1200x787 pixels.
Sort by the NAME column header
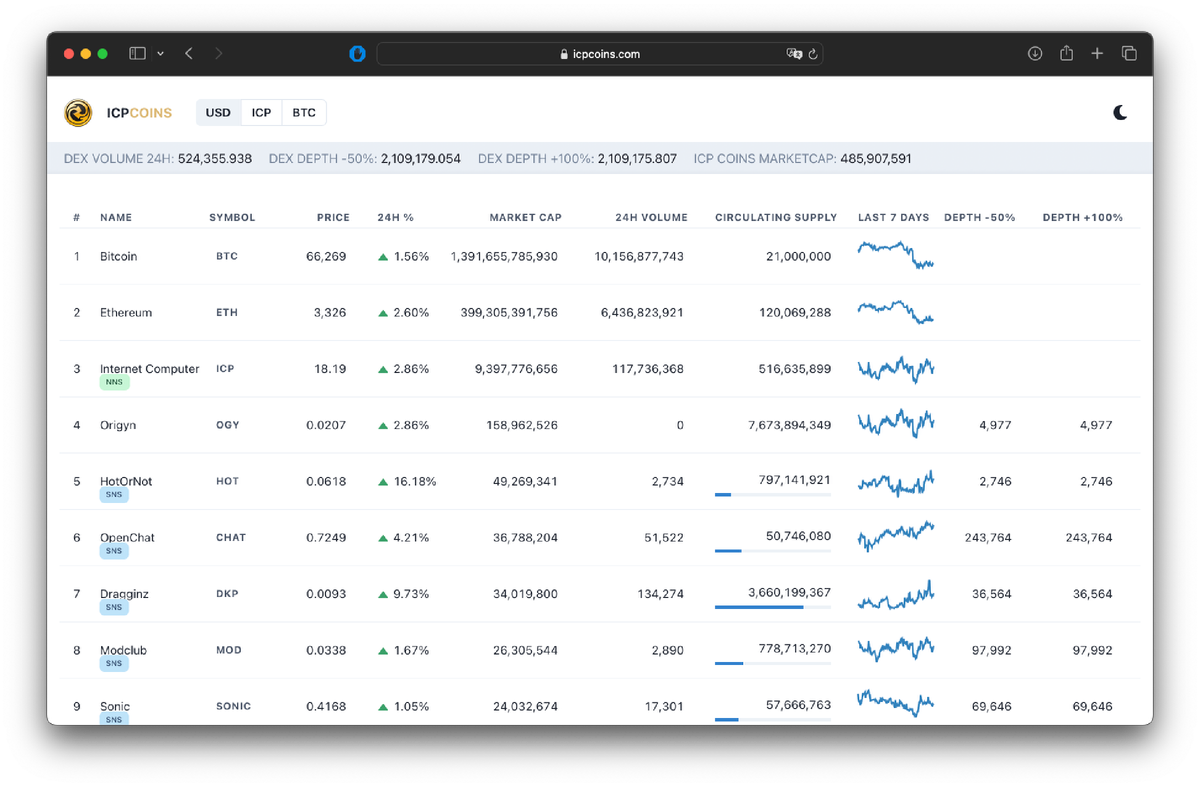pos(116,217)
